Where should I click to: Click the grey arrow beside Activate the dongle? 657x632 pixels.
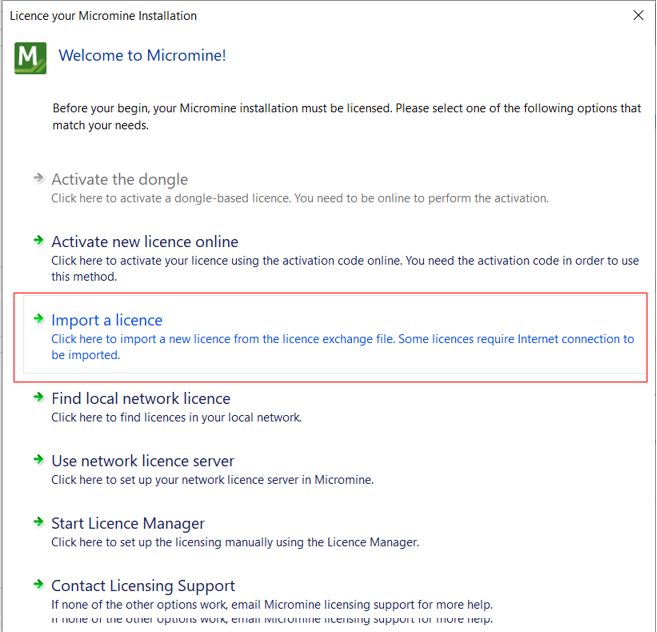[39, 178]
